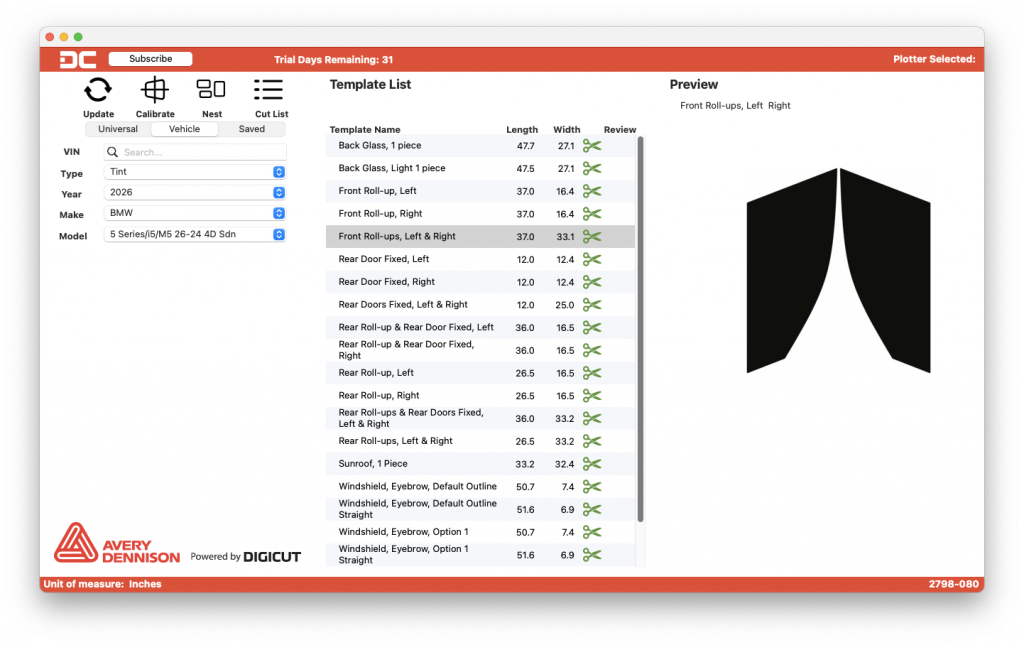Expand the Type dropdown showing Tint
This screenshot has height=645, width=1024.
coord(195,172)
